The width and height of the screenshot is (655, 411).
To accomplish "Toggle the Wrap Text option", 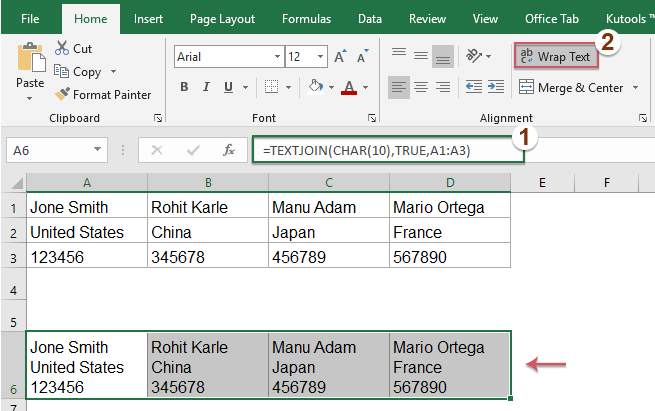I will pyautogui.click(x=556, y=56).
